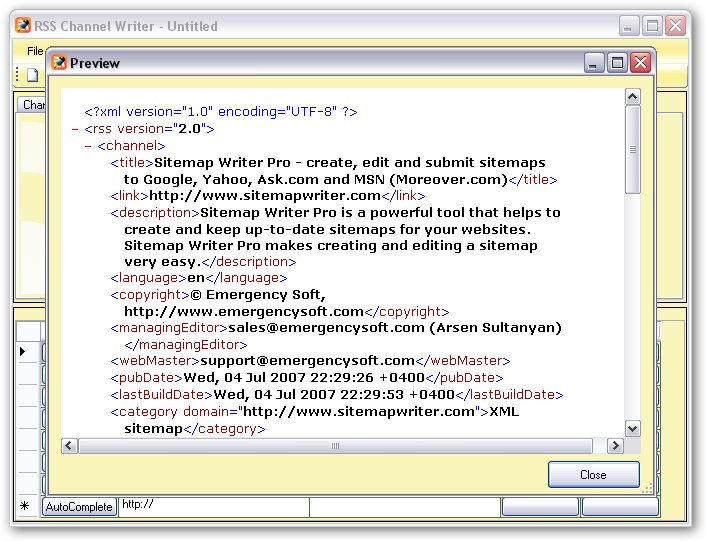This screenshot has height=541, width=706.
Task: Click the New document toolbar icon
Action: pos(32,75)
